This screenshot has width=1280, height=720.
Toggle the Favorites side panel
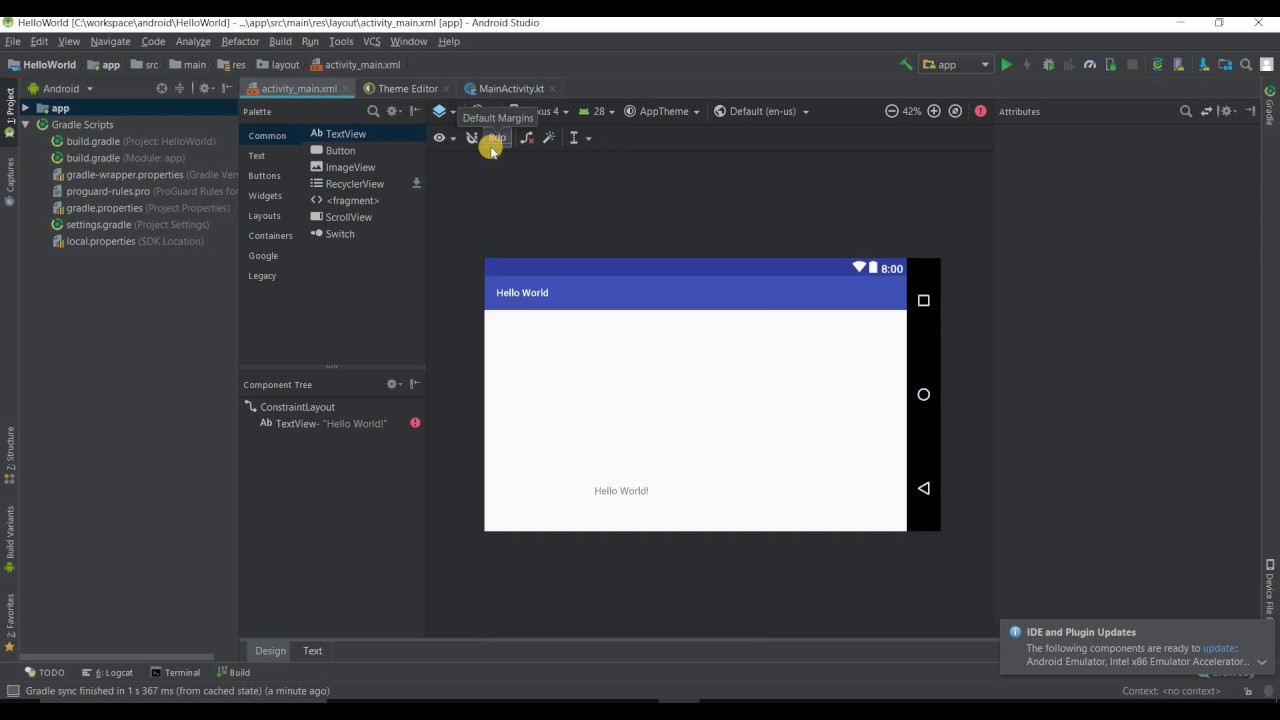(10, 622)
